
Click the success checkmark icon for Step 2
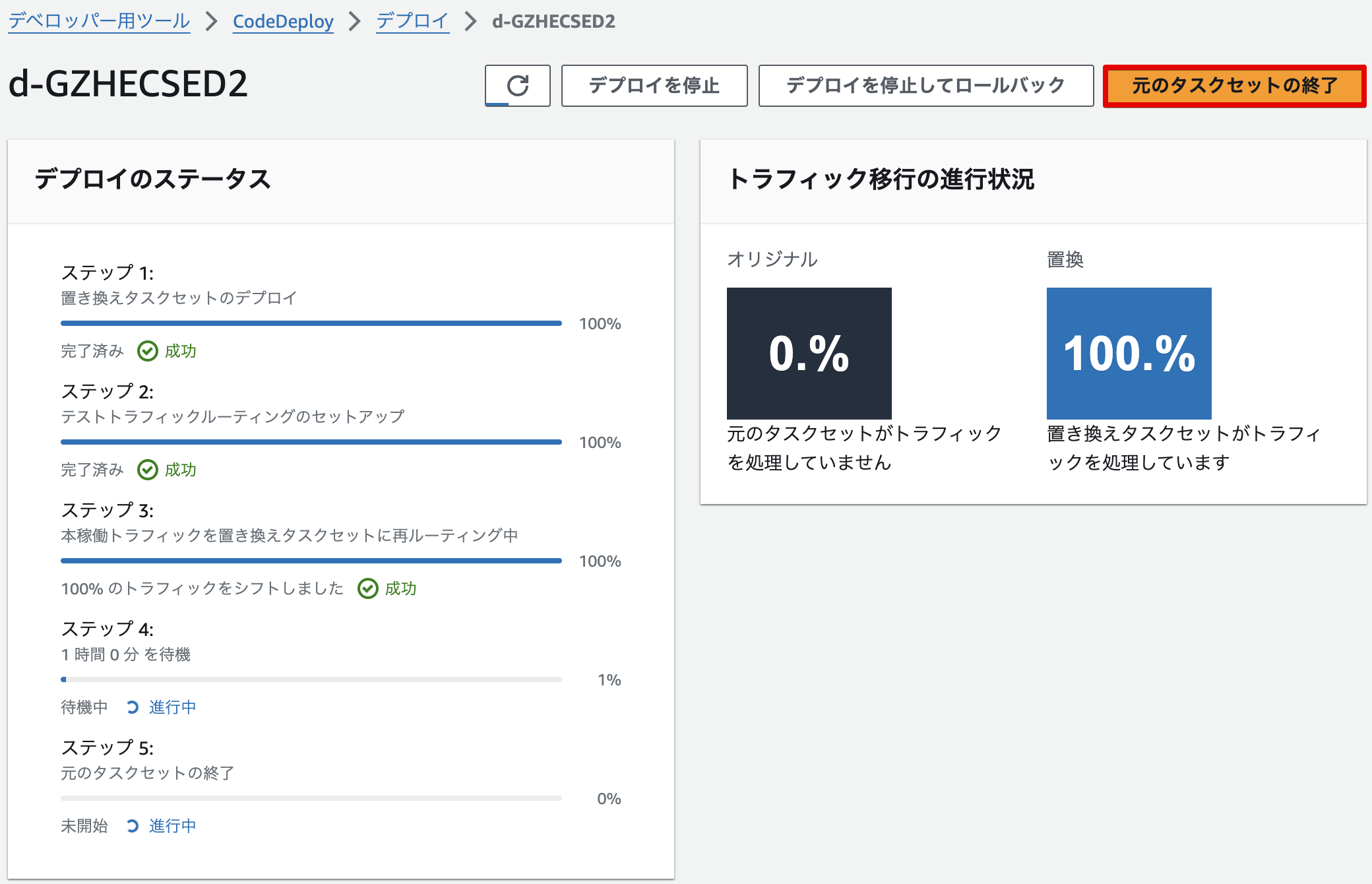tap(148, 469)
